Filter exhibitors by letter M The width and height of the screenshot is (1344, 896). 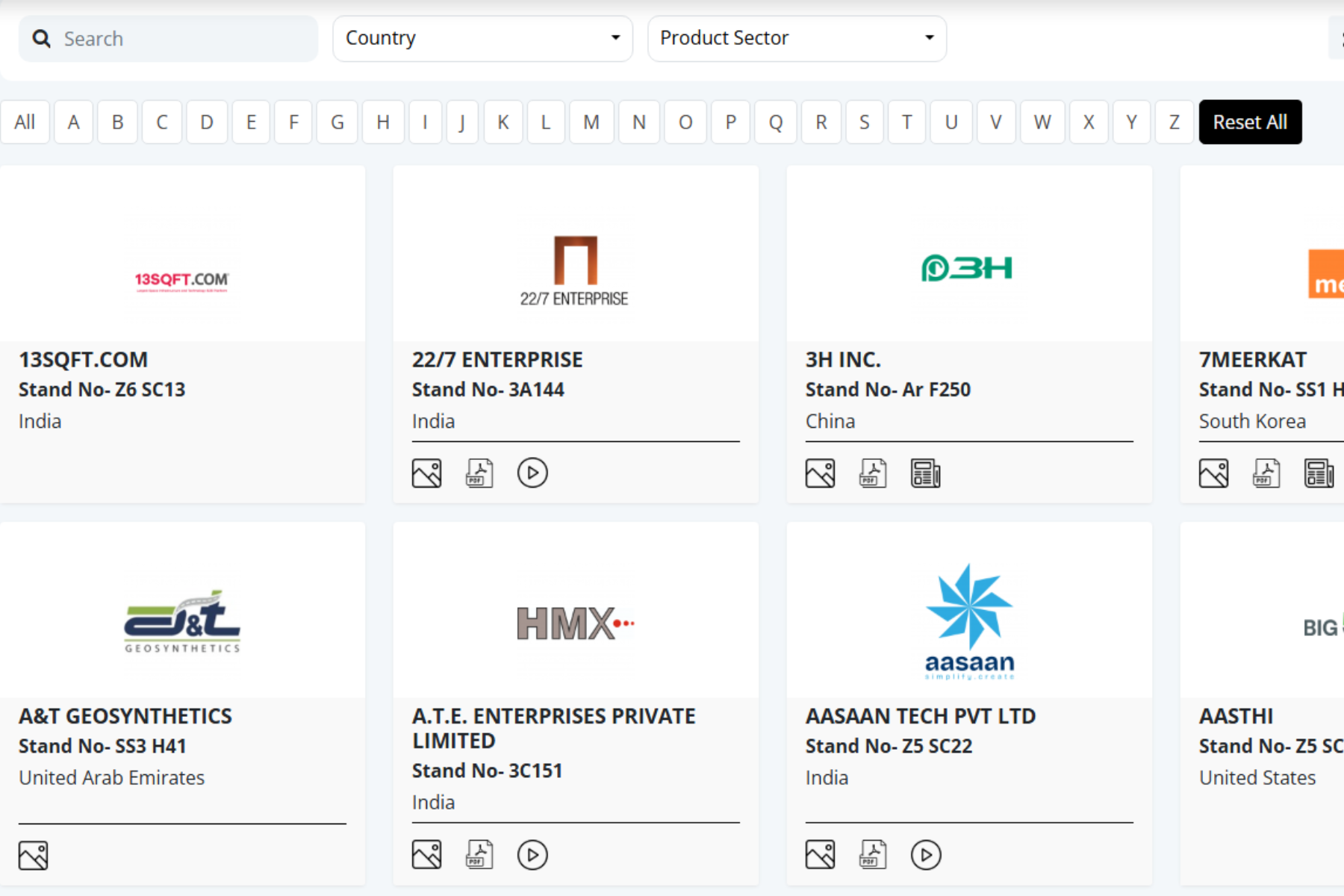point(591,122)
